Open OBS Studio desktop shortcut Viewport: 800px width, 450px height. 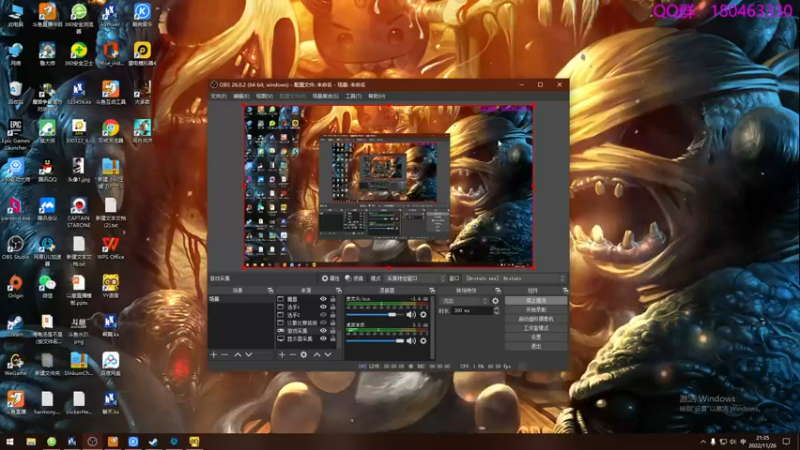point(15,247)
